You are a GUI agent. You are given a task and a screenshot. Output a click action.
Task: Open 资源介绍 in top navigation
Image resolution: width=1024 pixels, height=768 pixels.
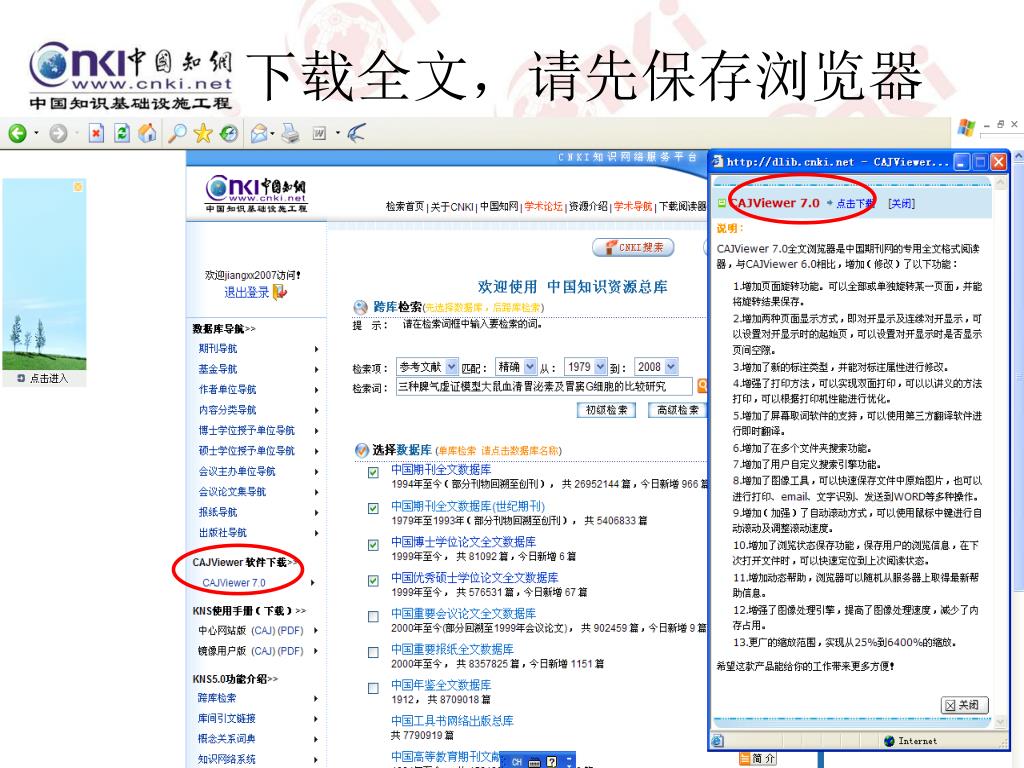[x=588, y=206]
